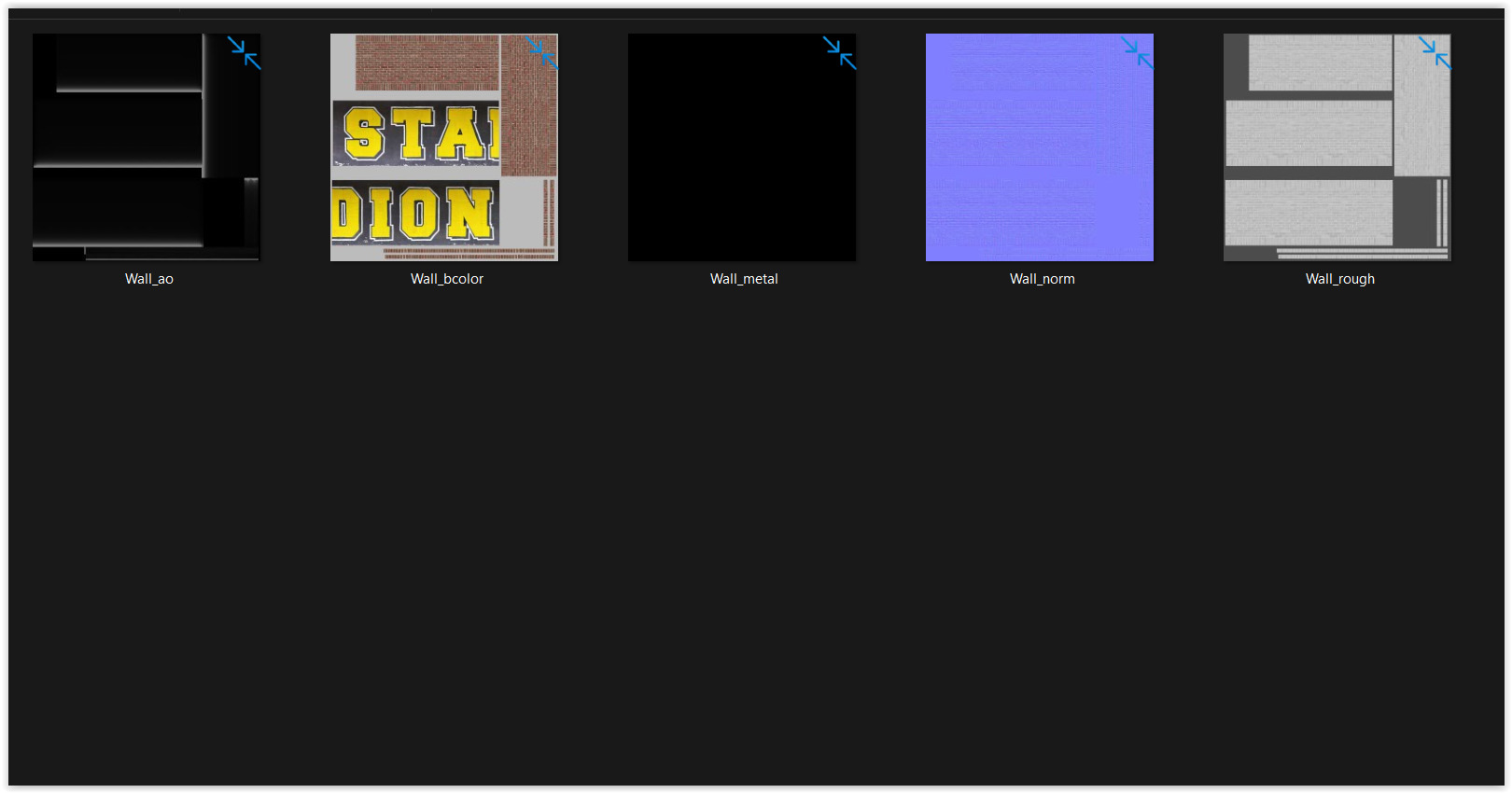
Task: Click the file name text Wall_metal
Action: 744,279
